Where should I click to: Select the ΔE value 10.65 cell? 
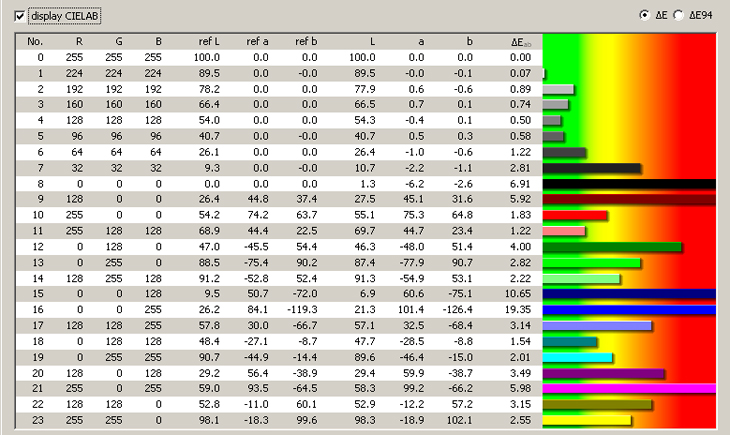[518, 294]
